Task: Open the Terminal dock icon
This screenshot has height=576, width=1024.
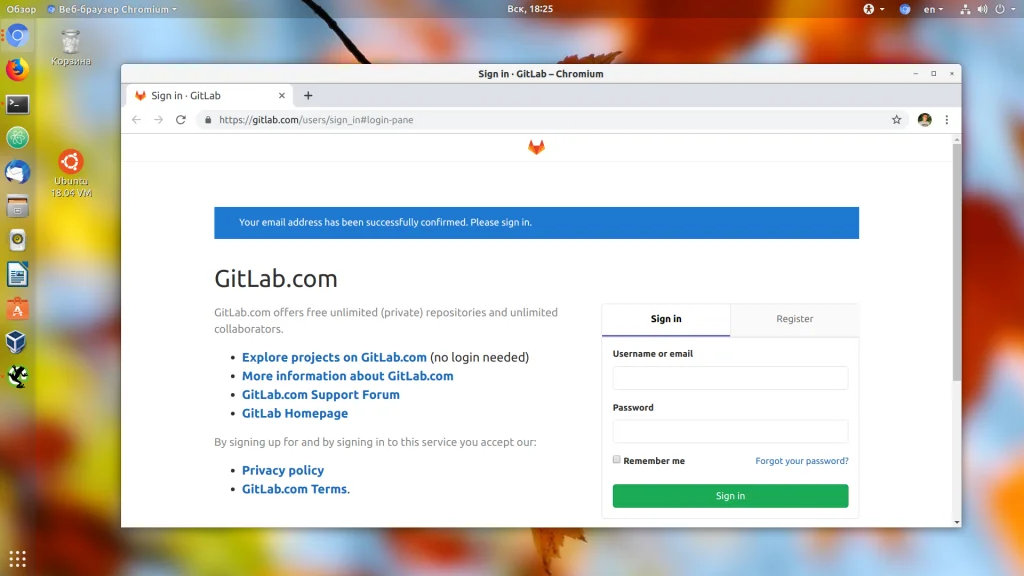Action: [x=18, y=104]
